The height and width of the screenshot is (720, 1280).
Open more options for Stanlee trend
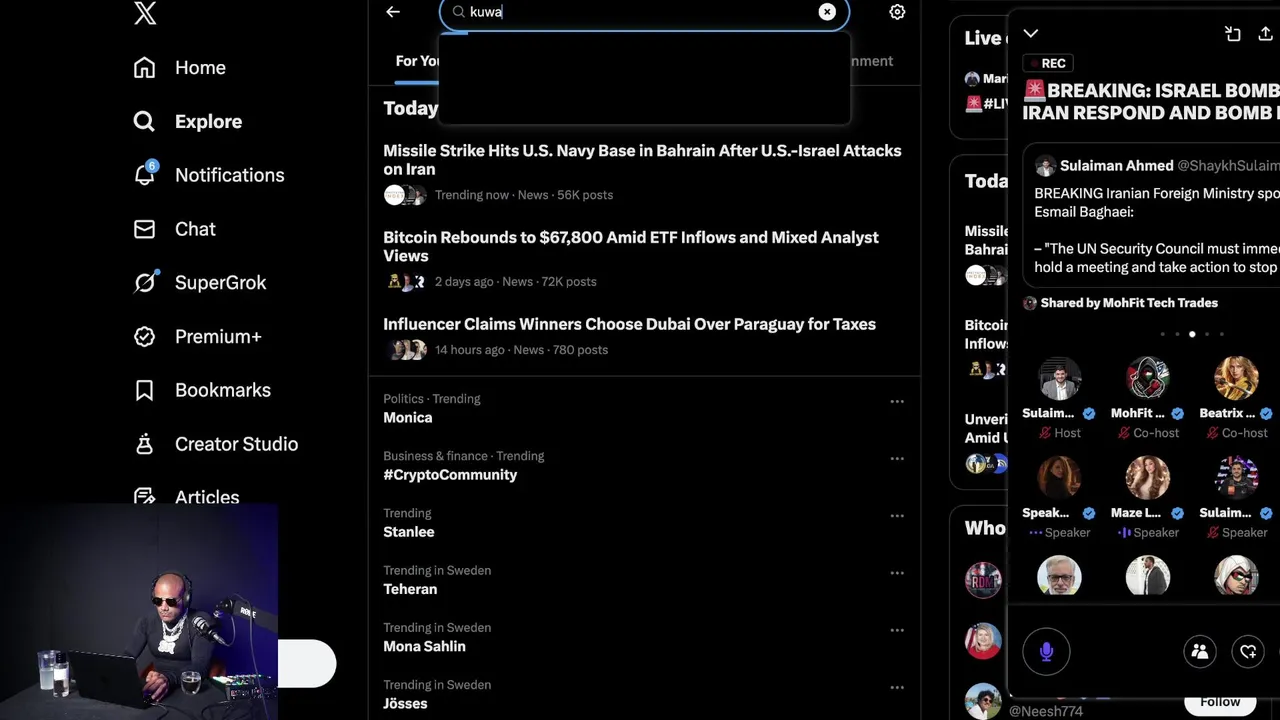(897, 516)
